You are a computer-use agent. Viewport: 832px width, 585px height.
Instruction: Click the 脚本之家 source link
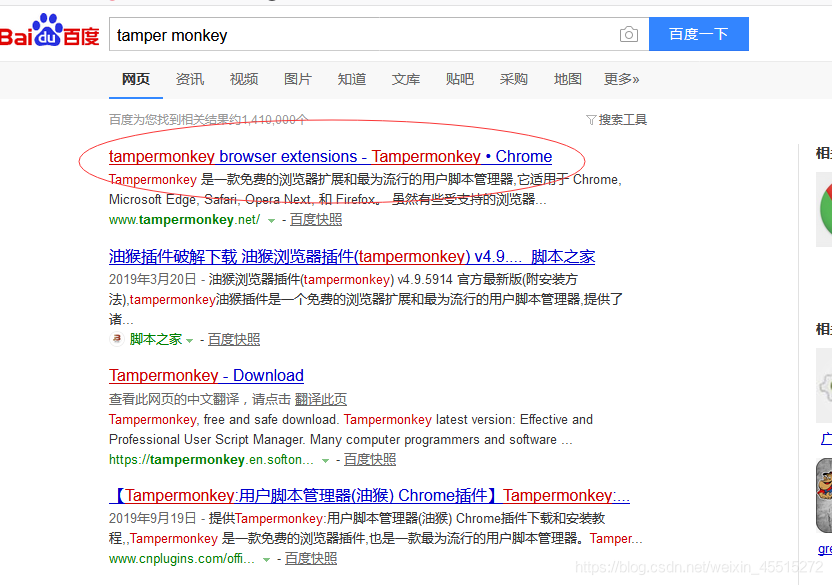(x=155, y=339)
